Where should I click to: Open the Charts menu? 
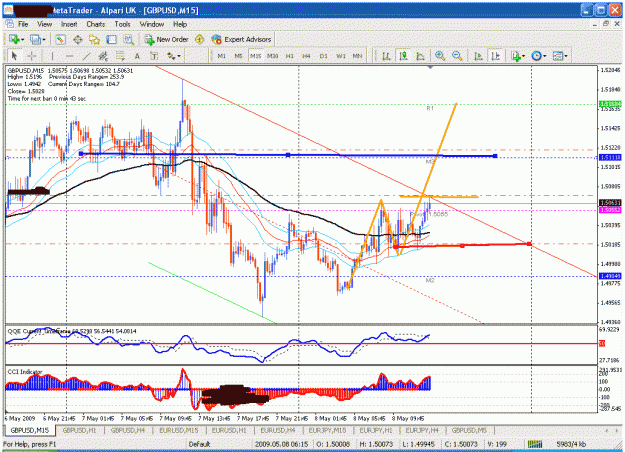[x=96, y=24]
